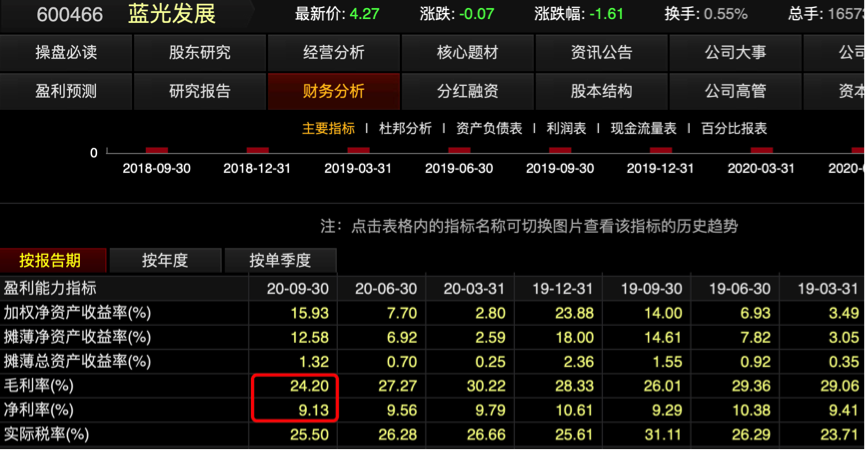
Task: Click the 2019-12-31 chart bar
Action: [661, 150]
